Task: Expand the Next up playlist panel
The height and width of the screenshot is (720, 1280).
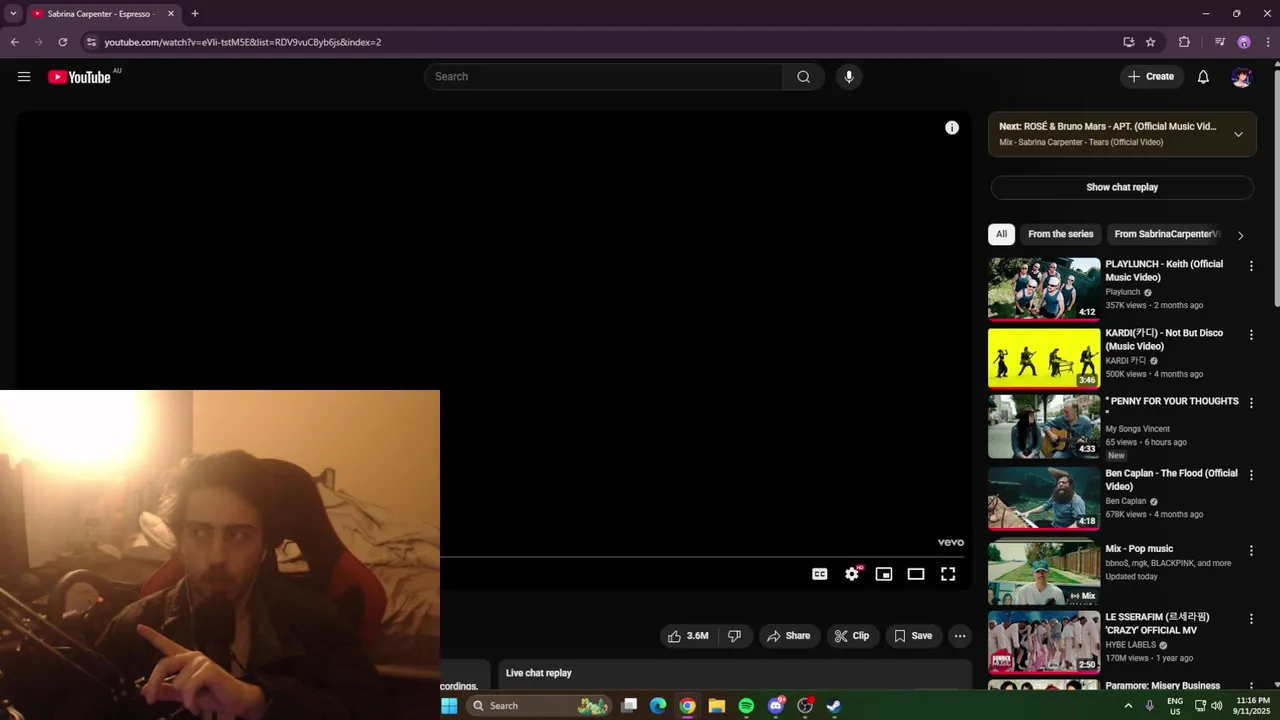Action: (1238, 134)
